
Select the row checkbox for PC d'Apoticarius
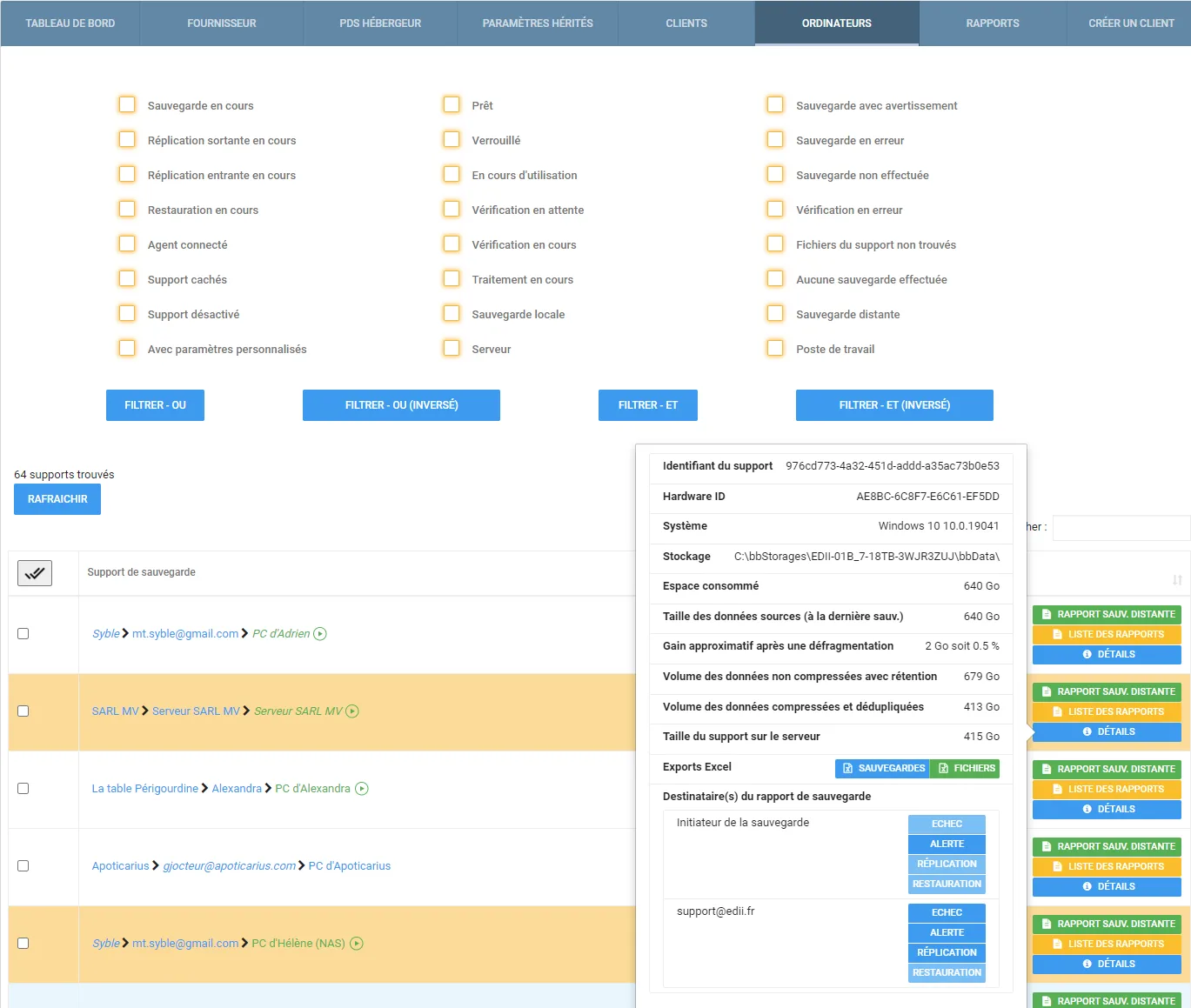[x=23, y=866]
